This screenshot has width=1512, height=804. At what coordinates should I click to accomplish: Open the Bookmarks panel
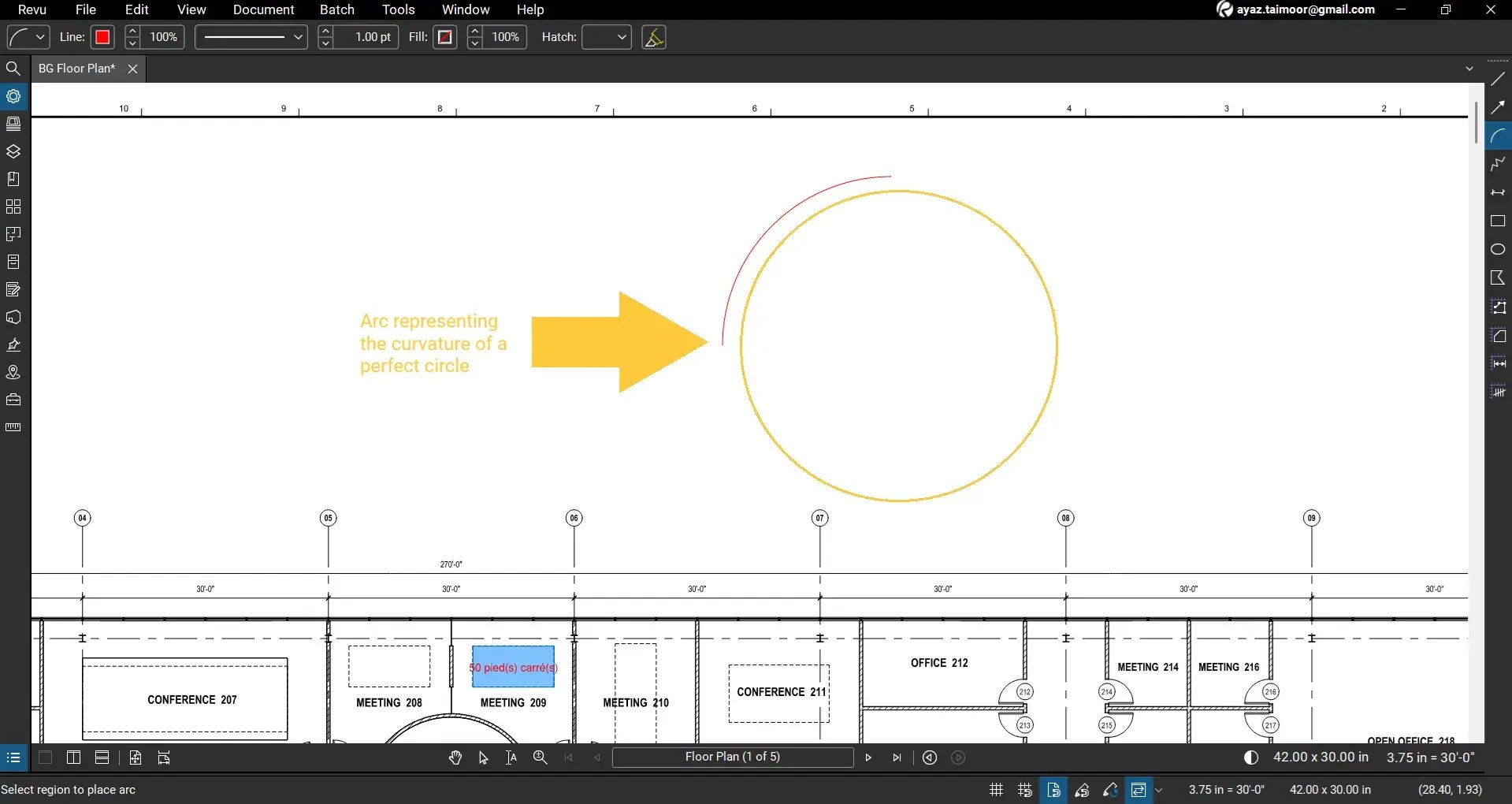(x=13, y=178)
